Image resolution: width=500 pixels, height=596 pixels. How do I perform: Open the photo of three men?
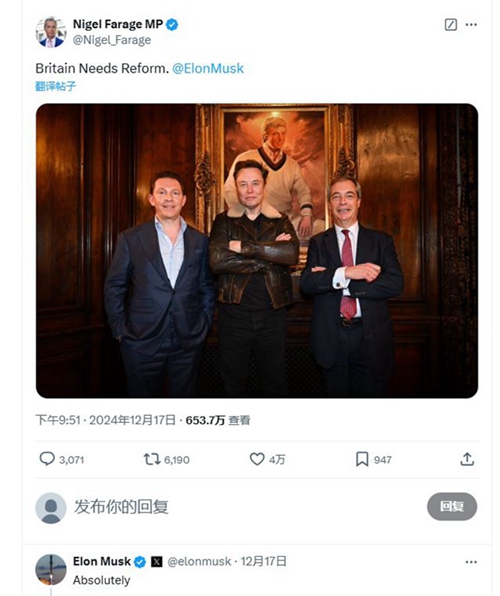pyautogui.click(x=257, y=251)
